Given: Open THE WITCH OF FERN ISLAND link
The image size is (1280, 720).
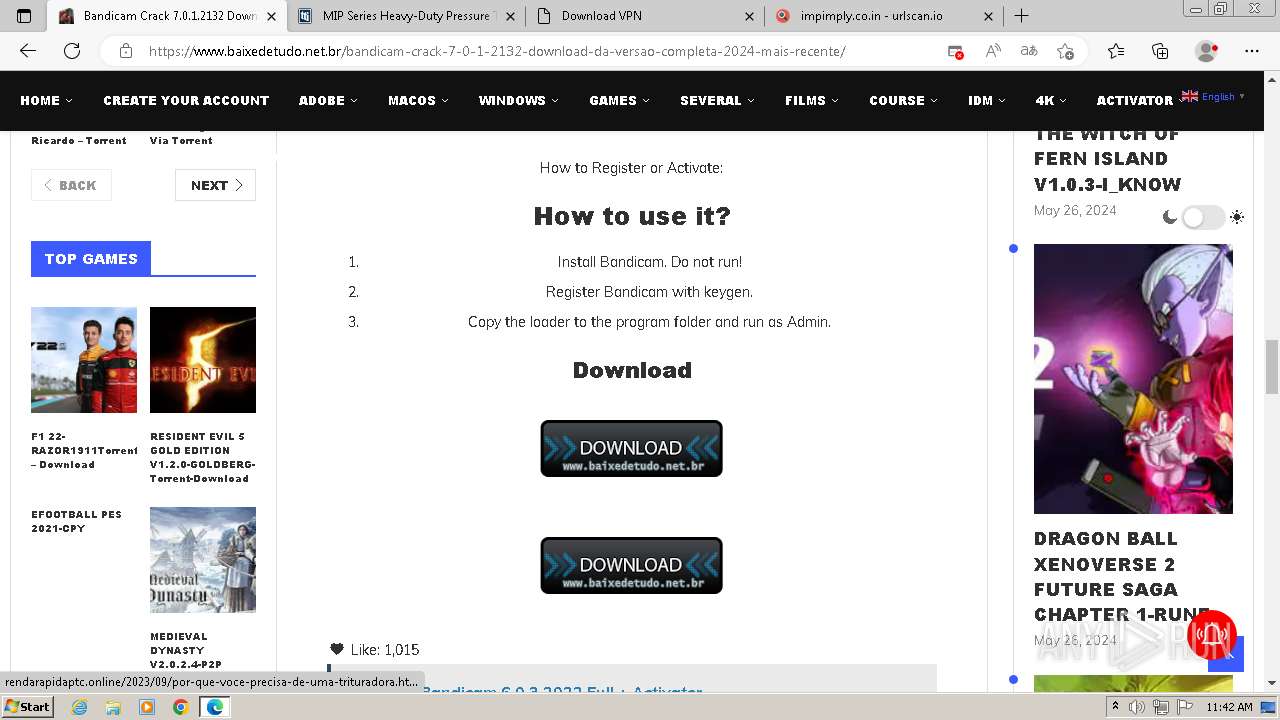Looking at the screenshot, I should coord(1107,159).
